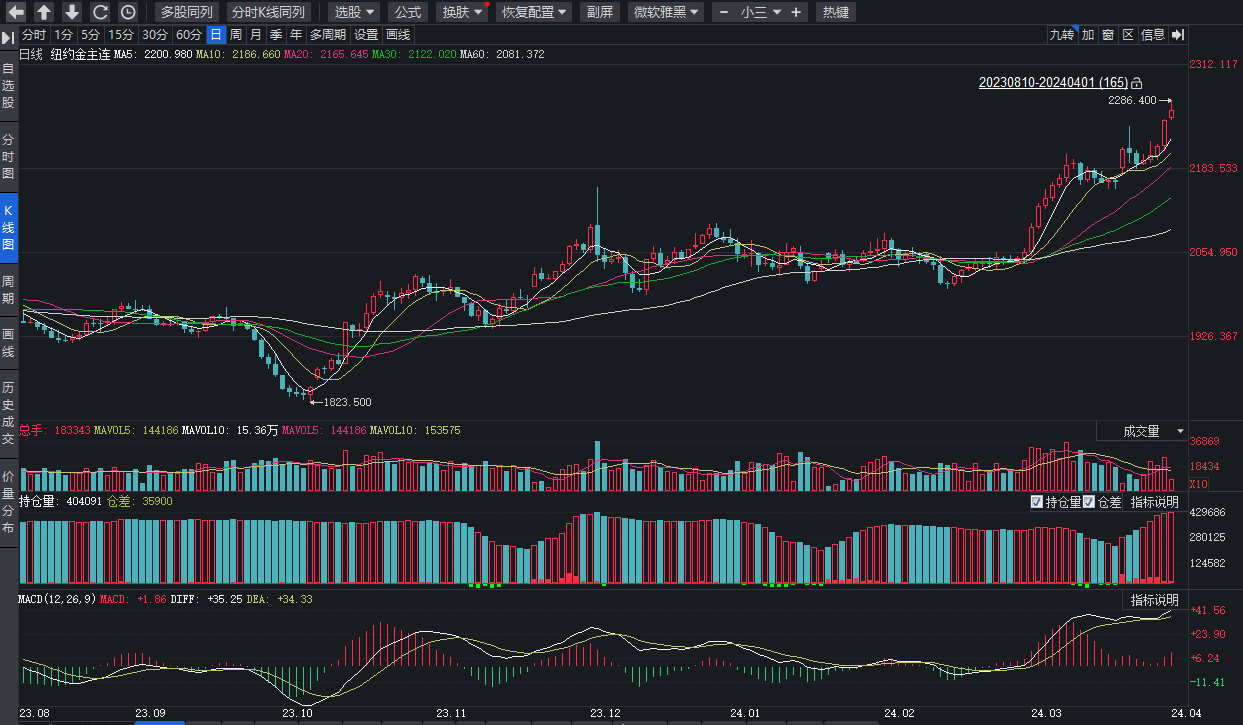Image resolution: width=1243 pixels, height=725 pixels.
Task: Open the 微软雅黑 font dropdown
Action: tap(665, 12)
